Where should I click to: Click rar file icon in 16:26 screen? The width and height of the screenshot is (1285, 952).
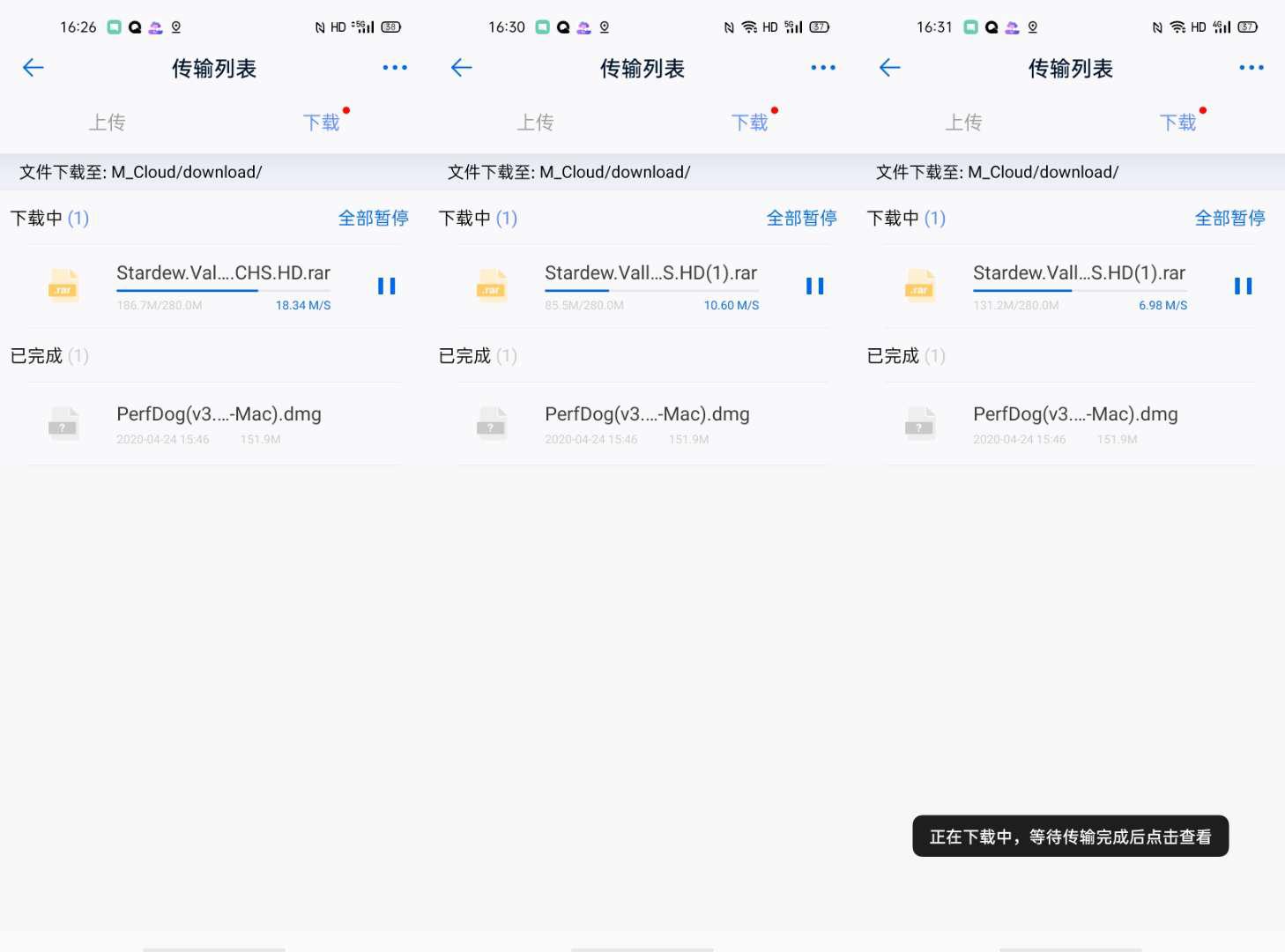[63, 286]
